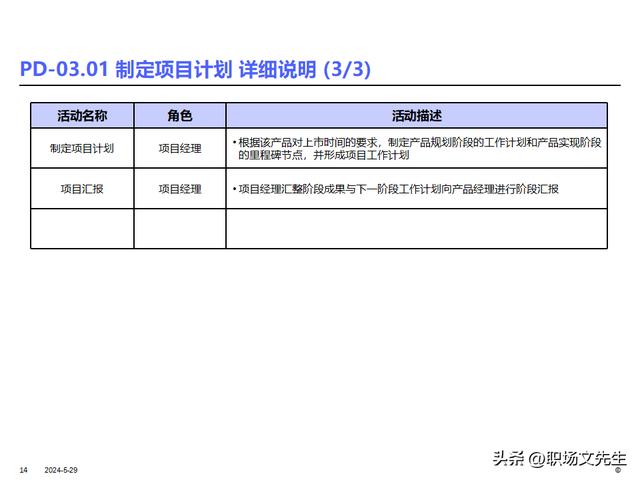
Task: Select the '活动描述' column header
Action: pyautogui.click(x=417, y=116)
